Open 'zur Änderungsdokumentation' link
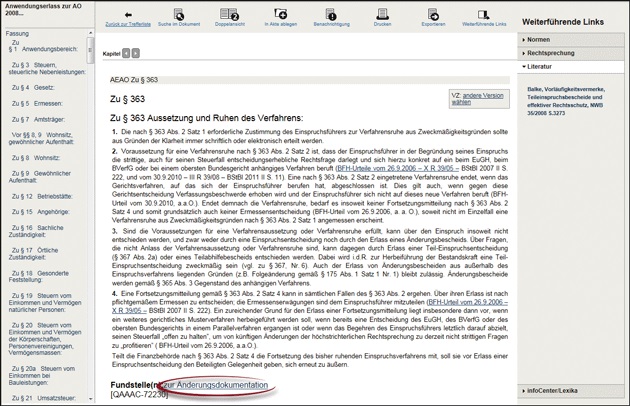The width and height of the screenshot is (630, 406). (x=216, y=385)
